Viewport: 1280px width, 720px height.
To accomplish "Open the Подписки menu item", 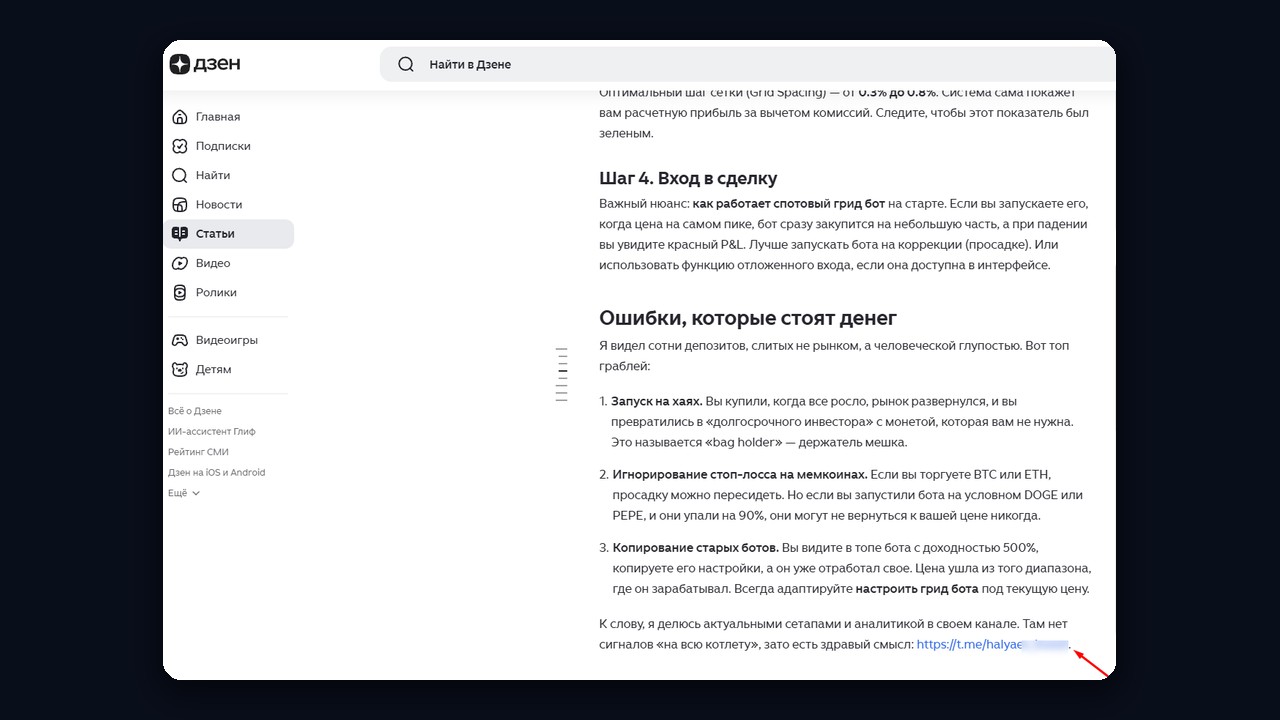I will tap(229, 146).
